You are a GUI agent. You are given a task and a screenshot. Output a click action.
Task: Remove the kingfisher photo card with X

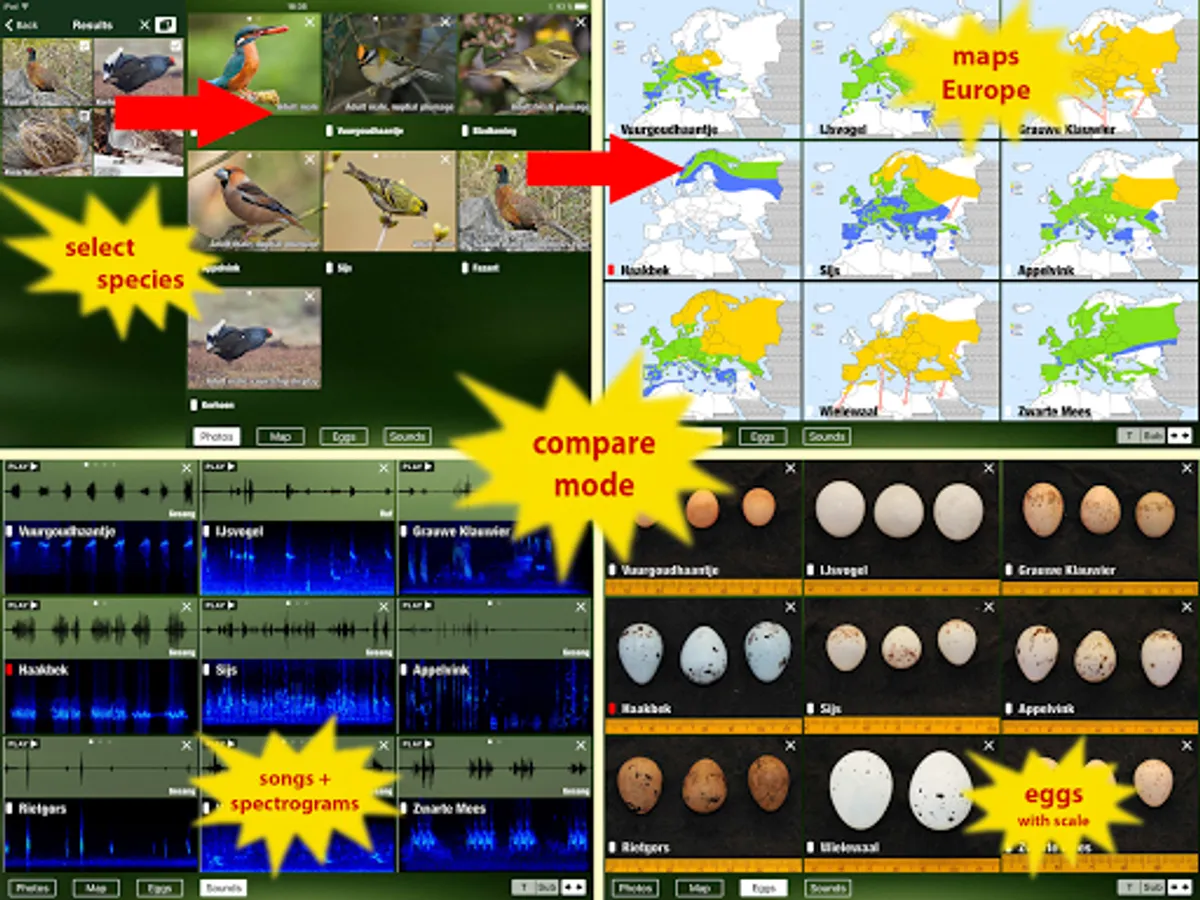(x=309, y=22)
